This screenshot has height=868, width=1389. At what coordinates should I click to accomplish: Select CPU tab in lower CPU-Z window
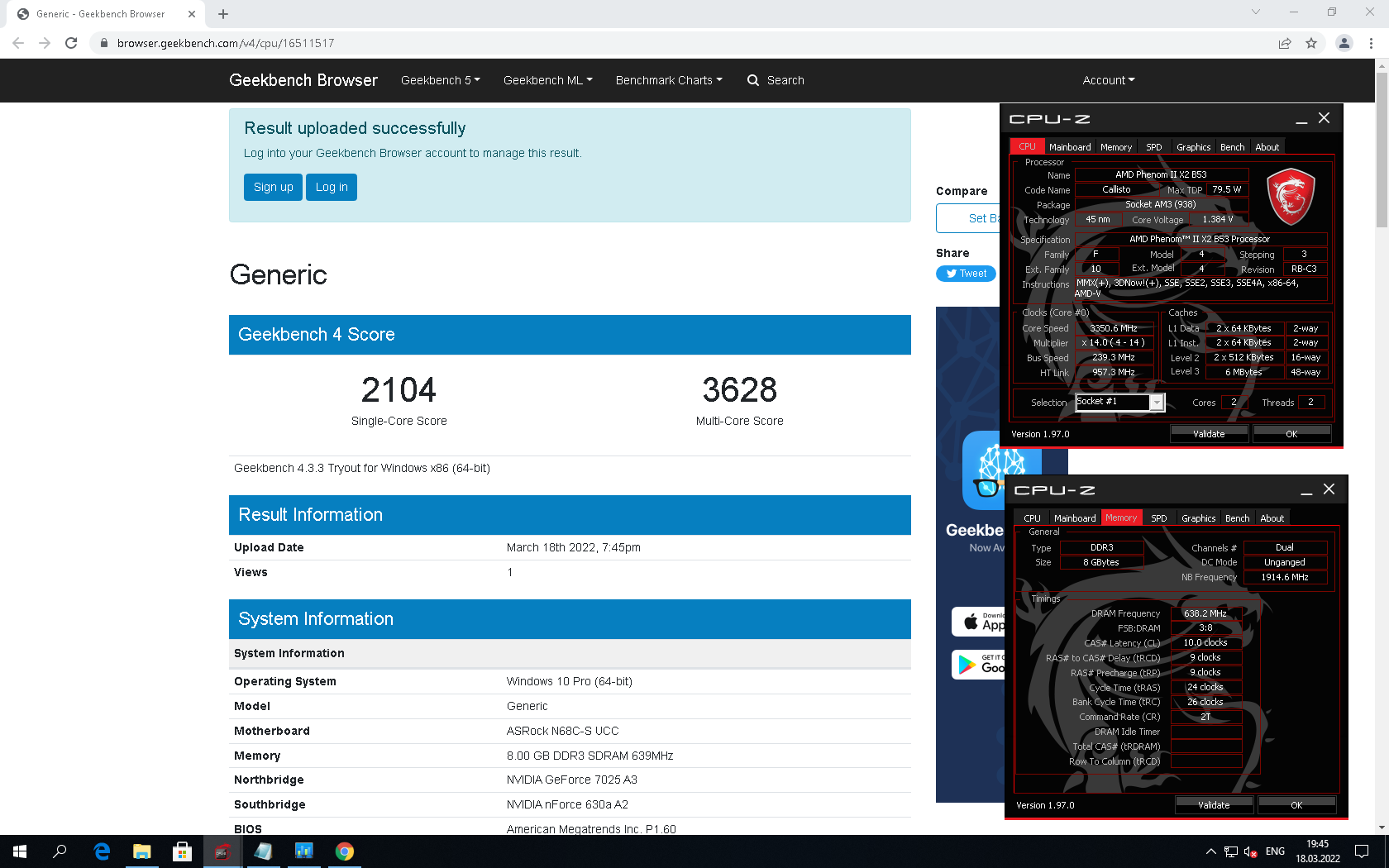1033,518
